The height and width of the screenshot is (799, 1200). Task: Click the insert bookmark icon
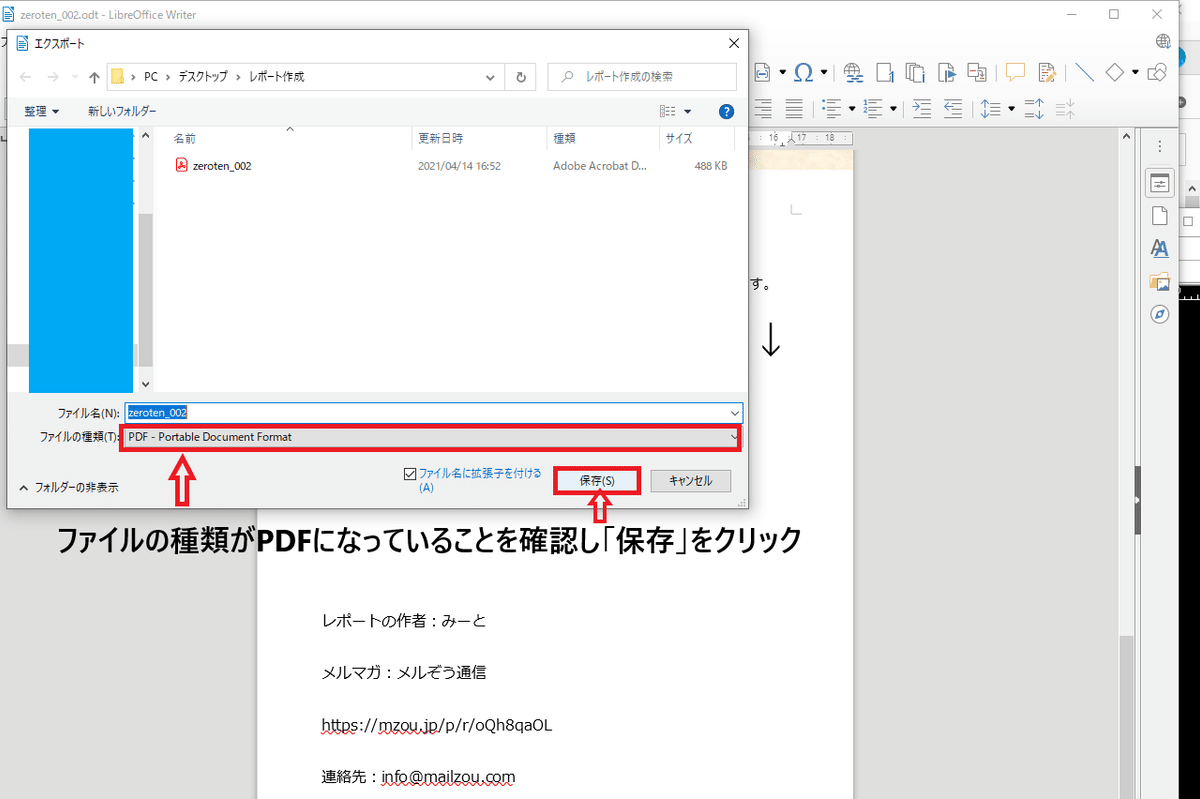tap(946, 72)
